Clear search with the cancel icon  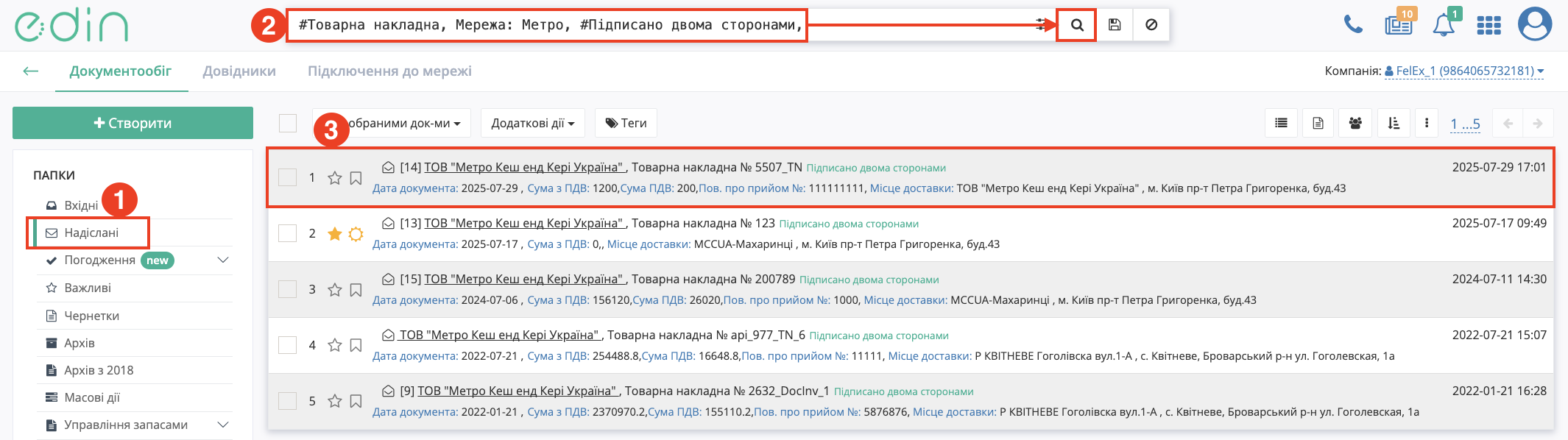click(x=1151, y=25)
